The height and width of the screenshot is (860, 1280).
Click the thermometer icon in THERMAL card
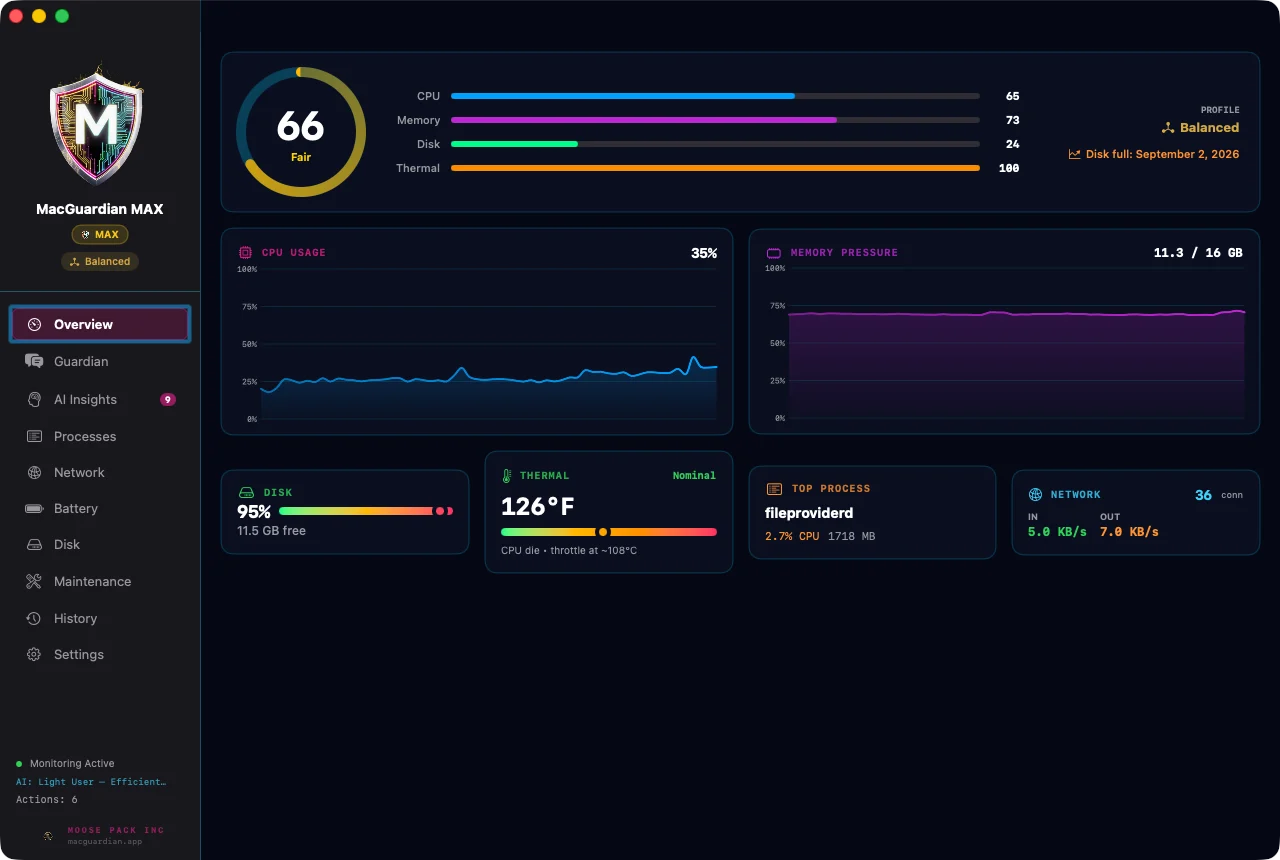[x=507, y=476]
